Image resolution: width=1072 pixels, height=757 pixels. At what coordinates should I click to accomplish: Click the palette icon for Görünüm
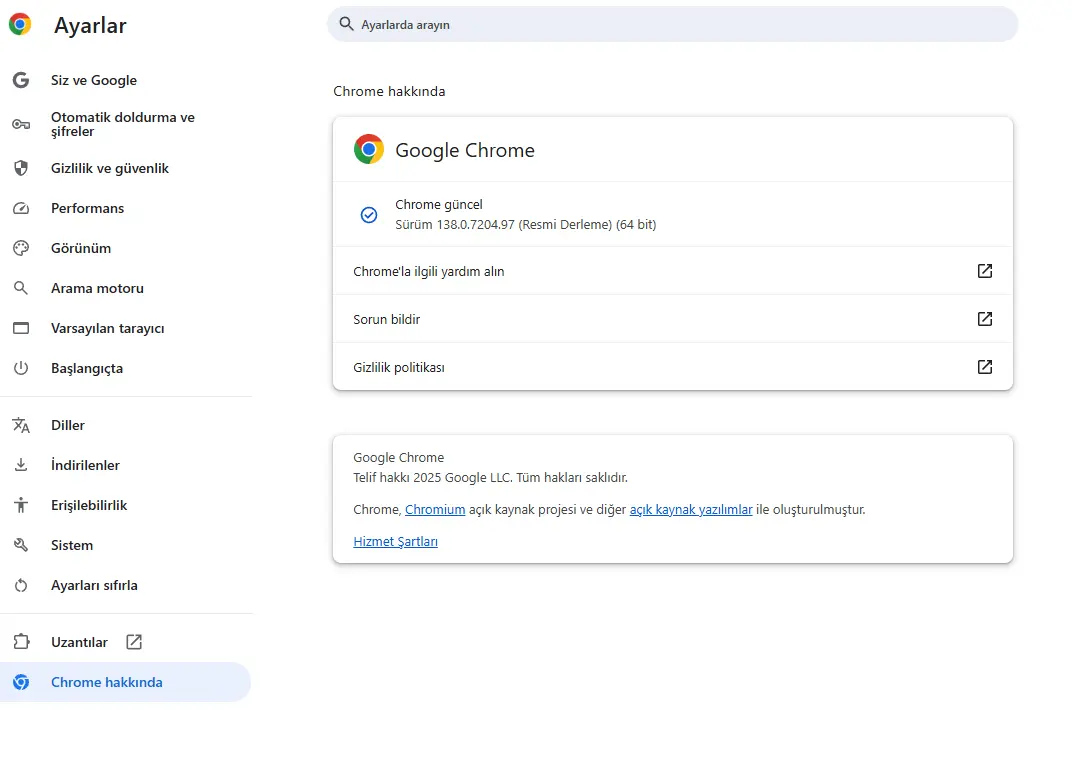coord(21,248)
